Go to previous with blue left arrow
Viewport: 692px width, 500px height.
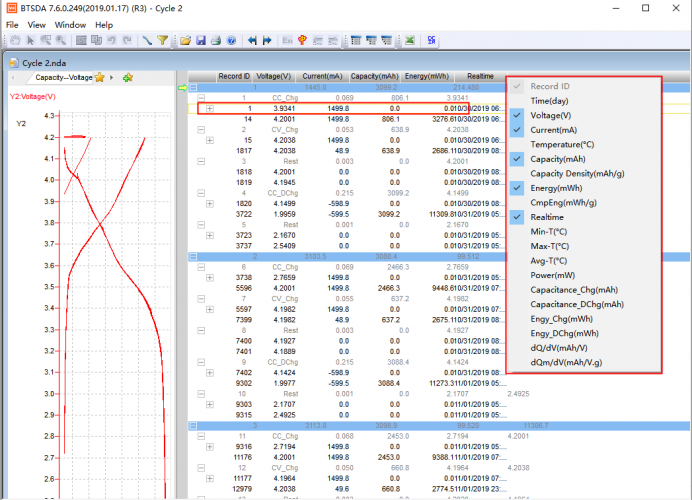[252, 41]
